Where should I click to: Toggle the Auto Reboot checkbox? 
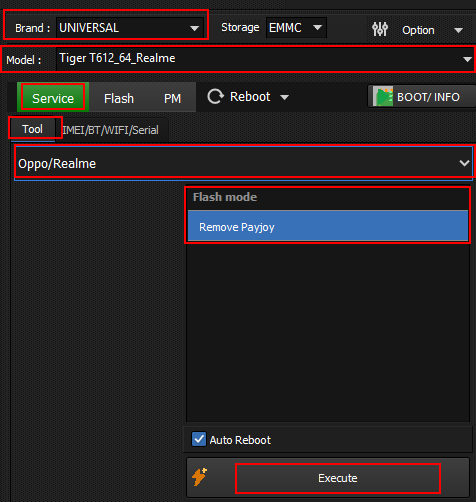[199, 439]
